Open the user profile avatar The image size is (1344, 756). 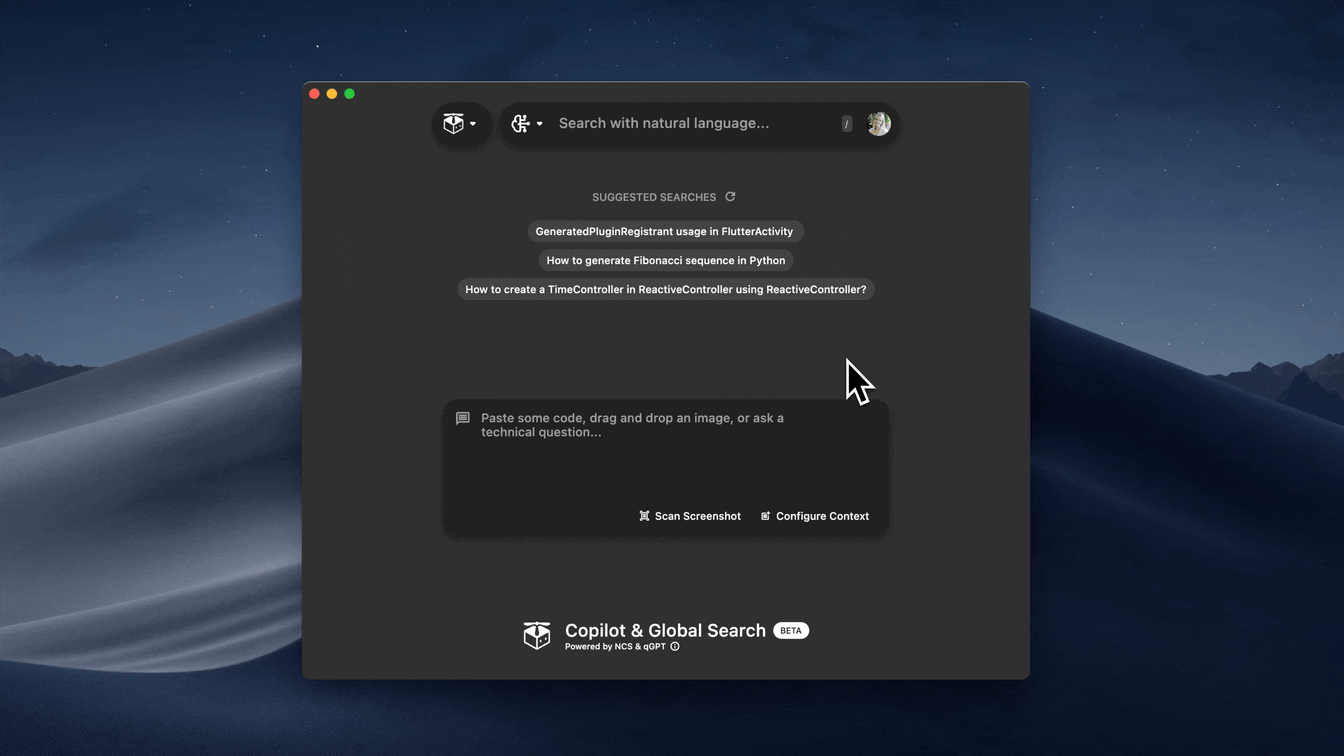(879, 123)
